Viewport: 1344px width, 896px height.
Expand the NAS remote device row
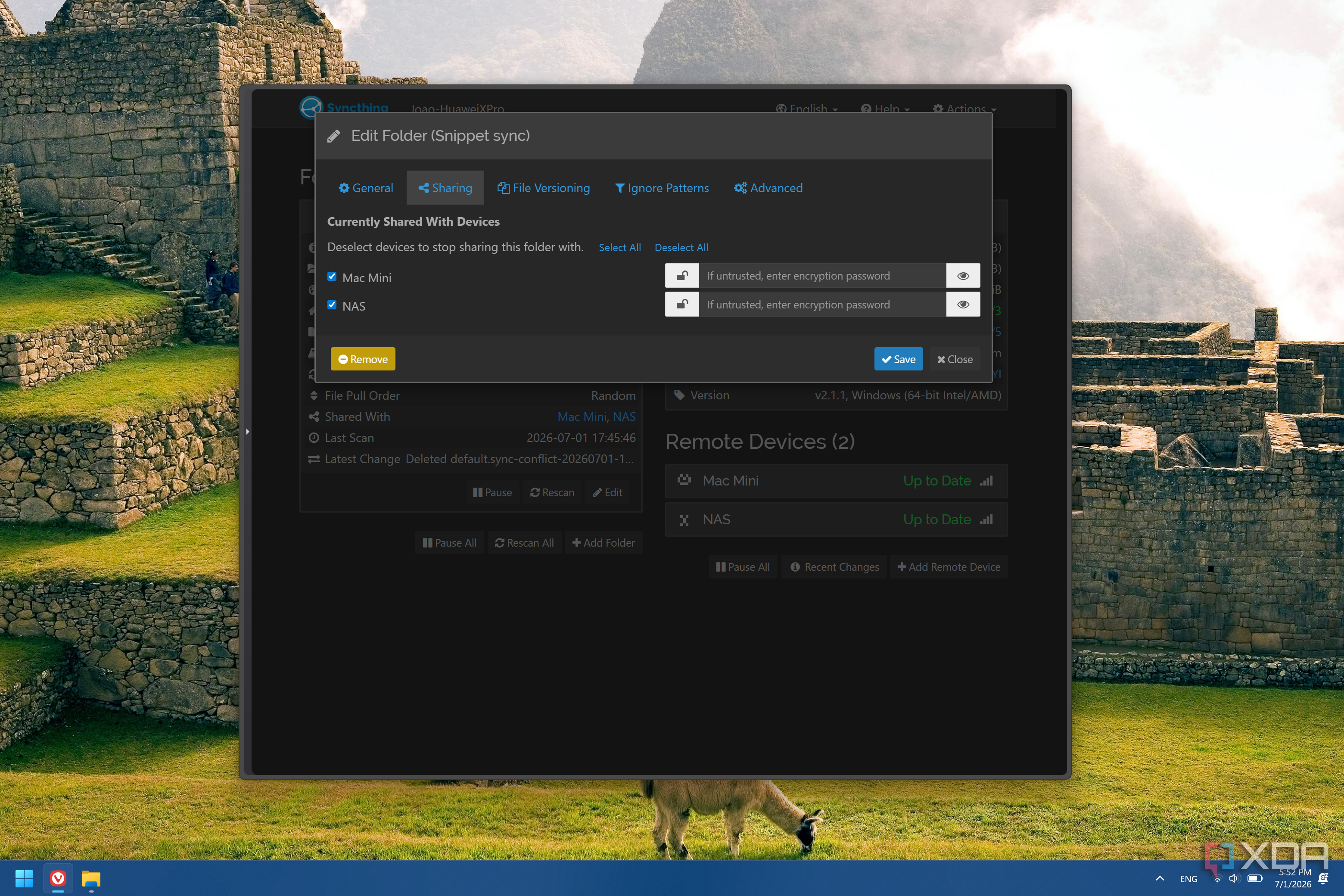(x=836, y=520)
